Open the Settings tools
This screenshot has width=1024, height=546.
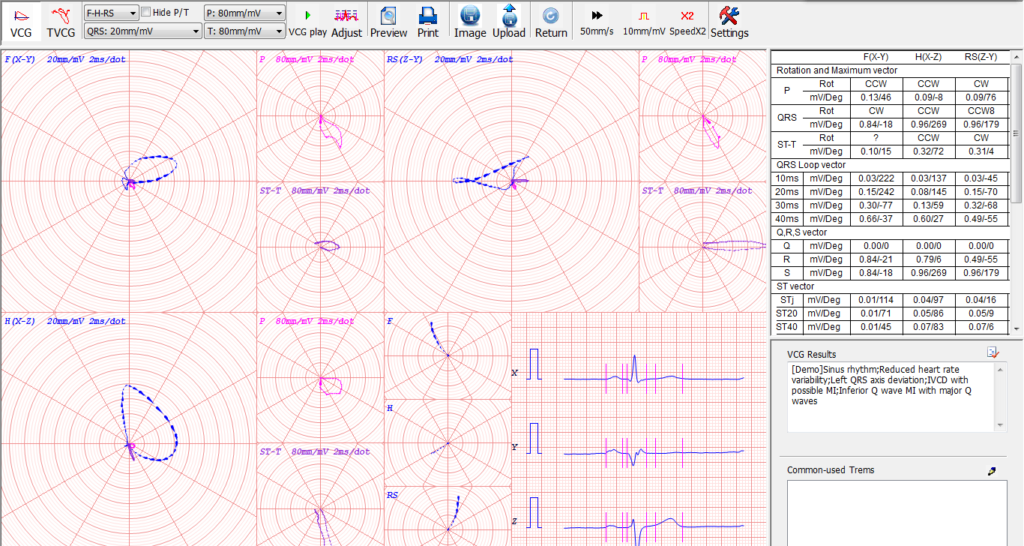click(x=729, y=21)
